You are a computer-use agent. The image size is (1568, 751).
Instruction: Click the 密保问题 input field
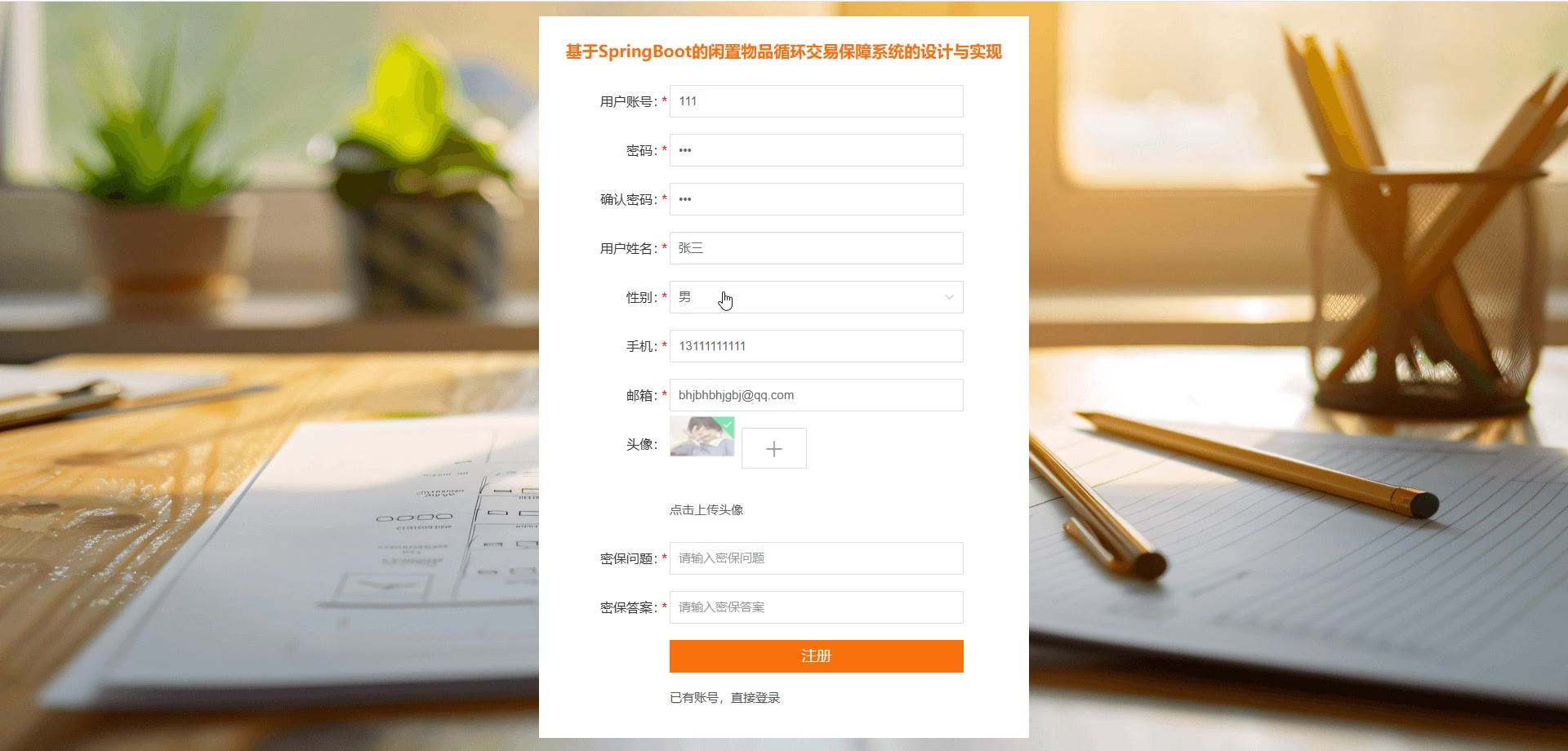pos(817,558)
